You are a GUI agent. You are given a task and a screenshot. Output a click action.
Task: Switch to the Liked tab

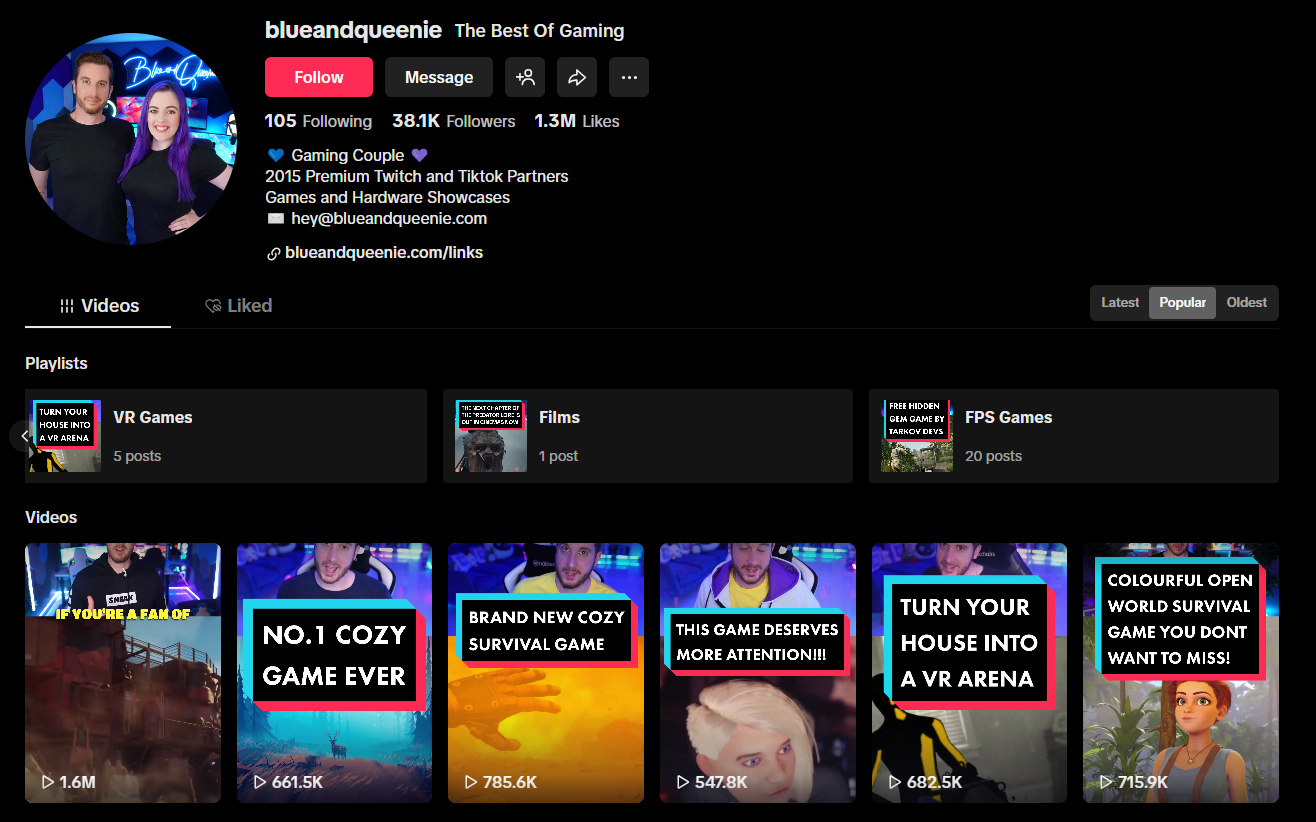coord(238,306)
